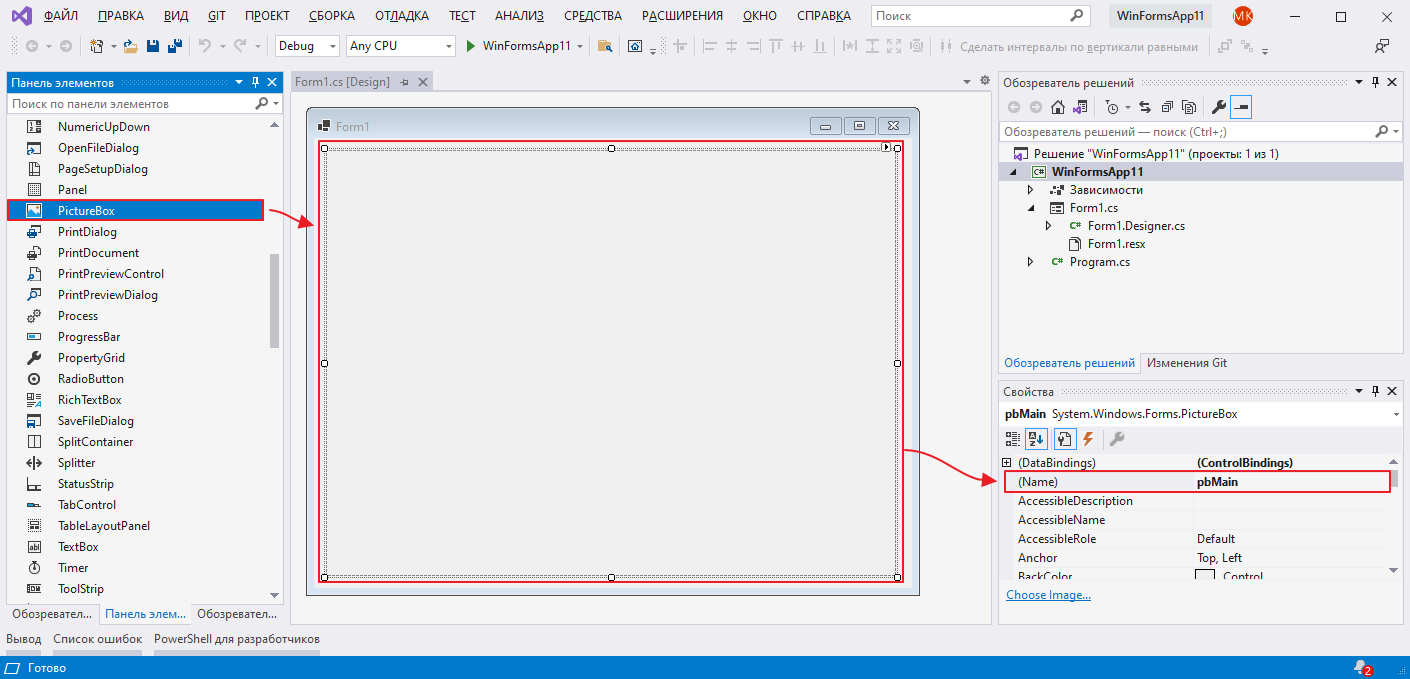Click the Collapse All icon in Solution Explorer
Image resolution: width=1410 pixels, height=679 pixels.
1167,107
